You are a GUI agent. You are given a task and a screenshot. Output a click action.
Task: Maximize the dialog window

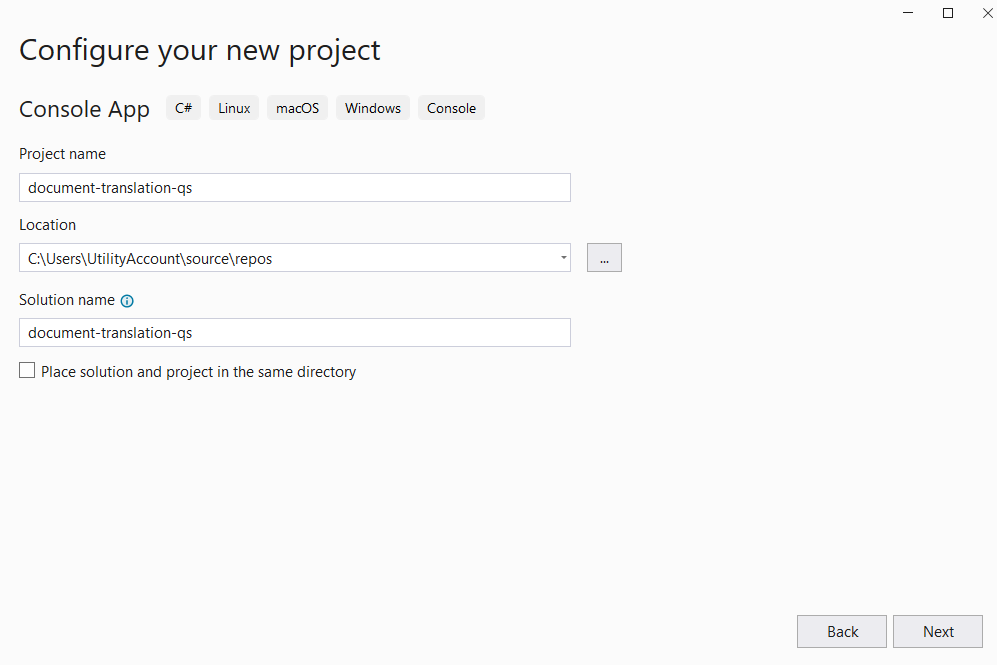pyautogui.click(x=948, y=13)
